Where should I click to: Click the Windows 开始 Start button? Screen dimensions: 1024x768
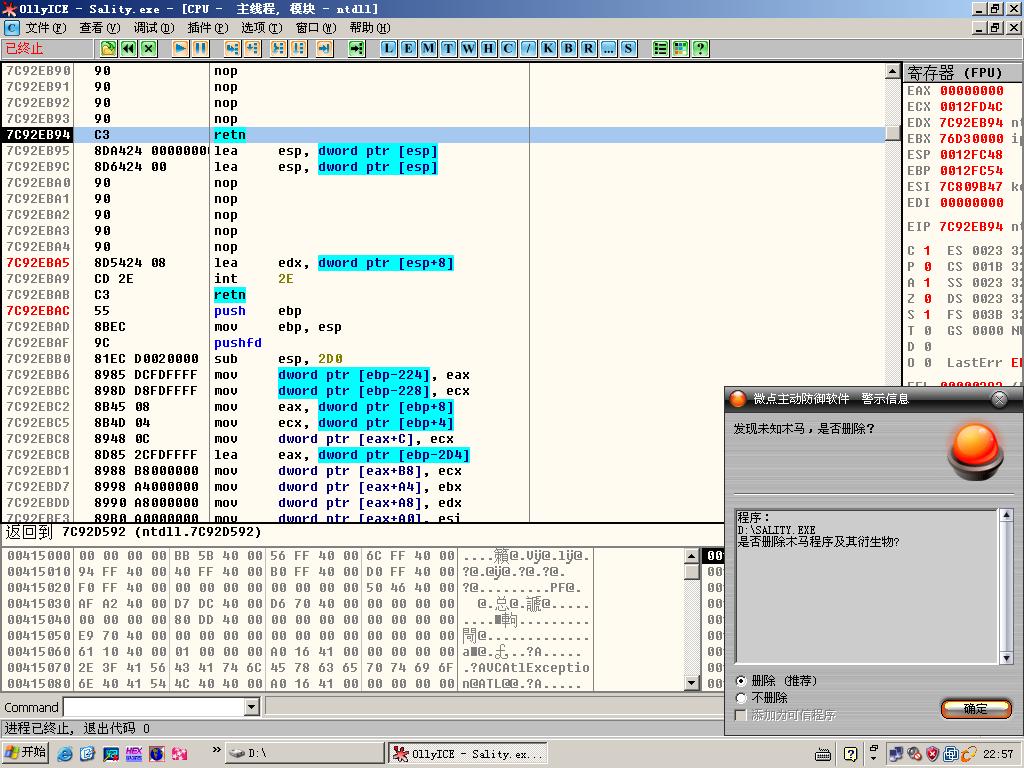tap(26, 753)
